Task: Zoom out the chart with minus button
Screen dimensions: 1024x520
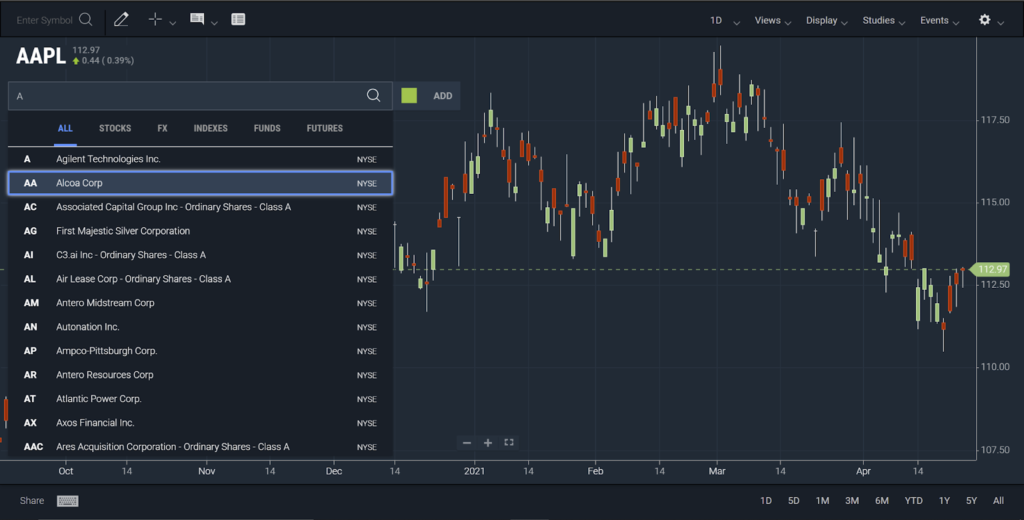Action: click(467, 443)
